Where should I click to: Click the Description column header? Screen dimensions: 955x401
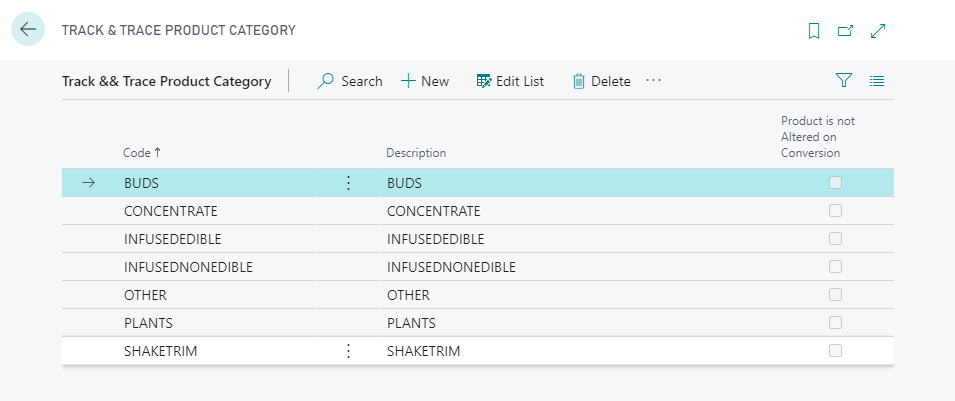point(416,153)
